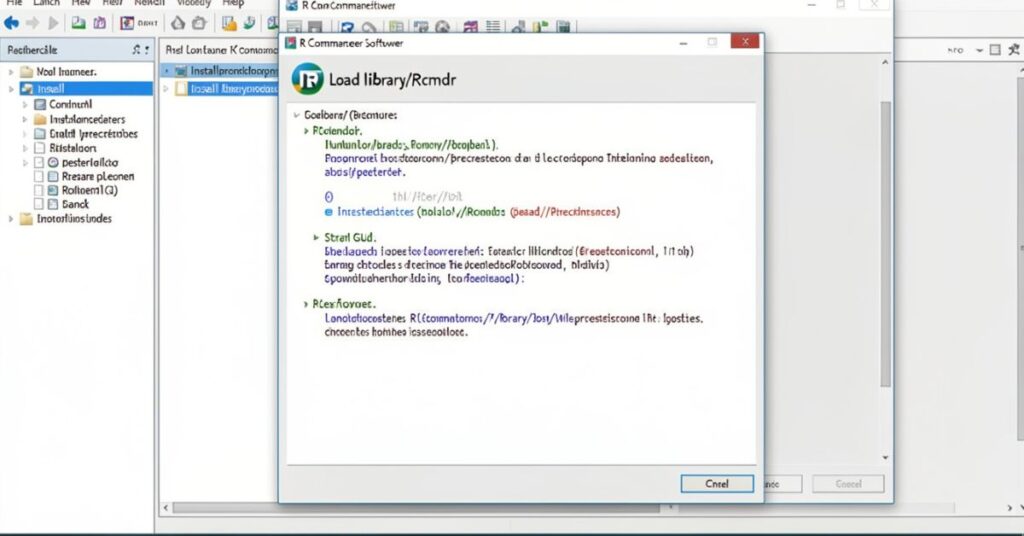Click the scroll-down arrow below the vertical scrollbar
1024x536 pixels.
click(x=886, y=458)
